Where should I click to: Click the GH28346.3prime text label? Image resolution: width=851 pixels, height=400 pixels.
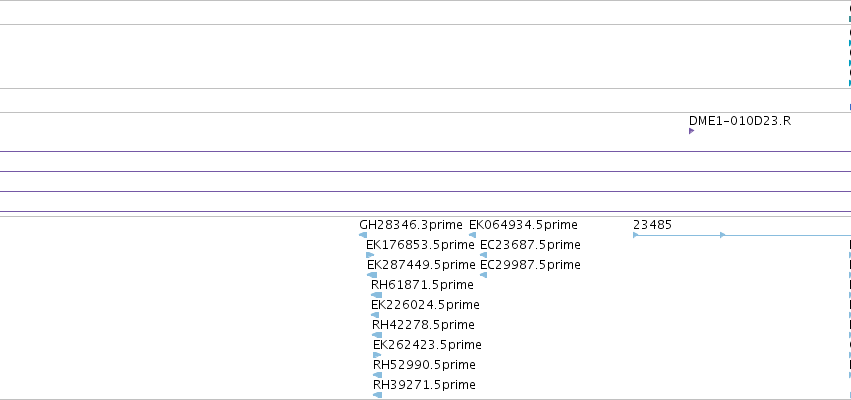point(411,225)
